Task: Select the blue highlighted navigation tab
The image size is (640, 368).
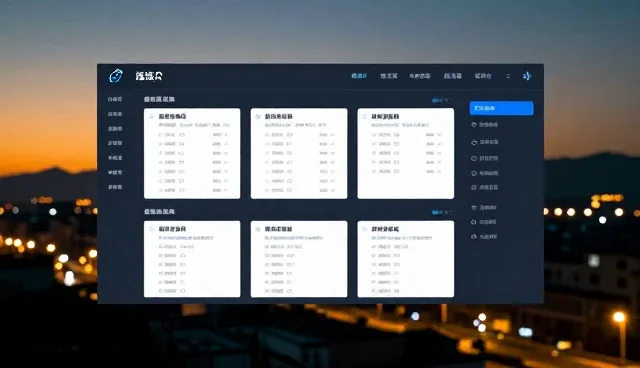Action: (359, 76)
